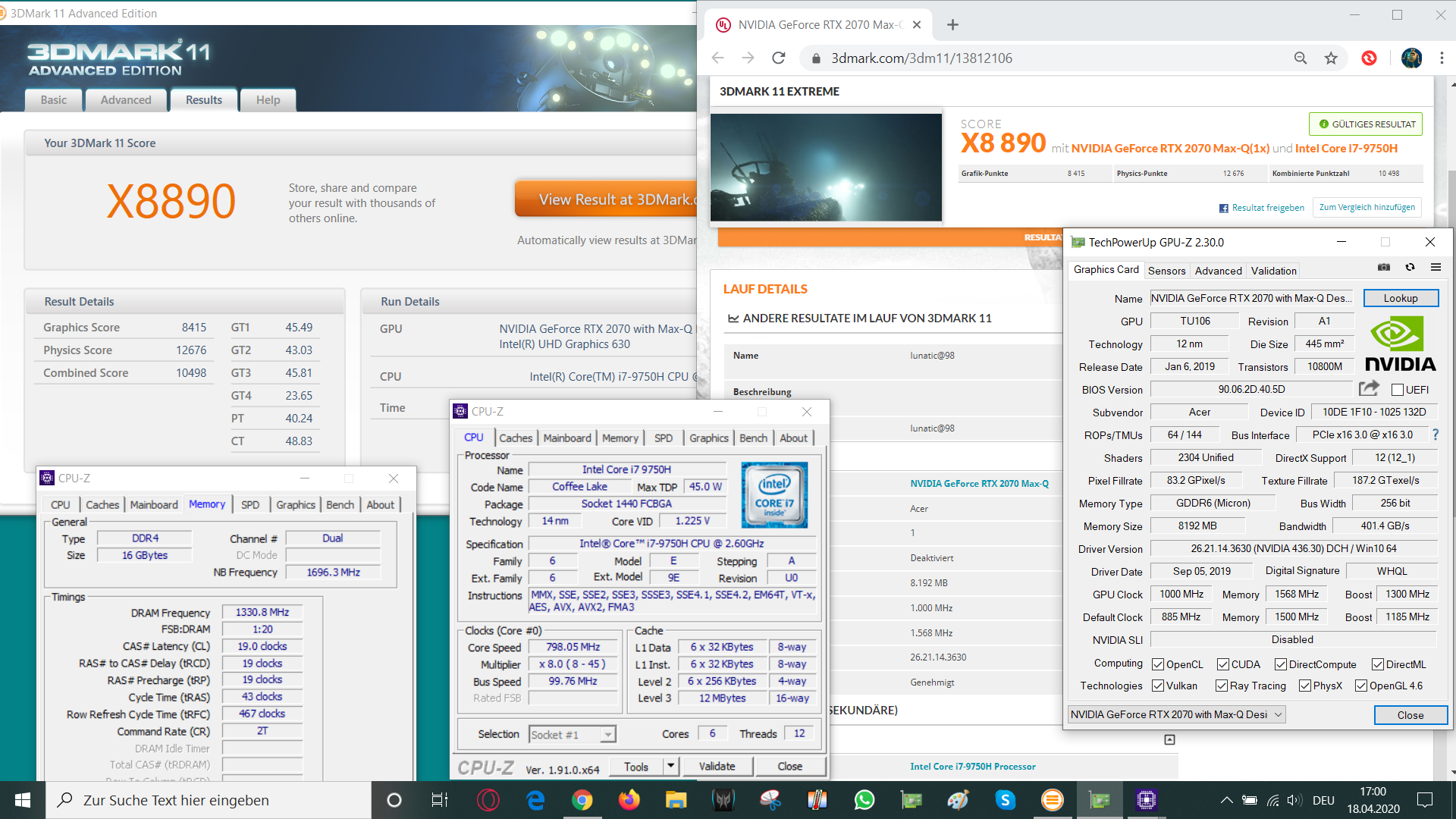Click the Validate button in CPU-Z
Image resolution: width=1456 pixels, height=819 pixels.
pos(717,766)
